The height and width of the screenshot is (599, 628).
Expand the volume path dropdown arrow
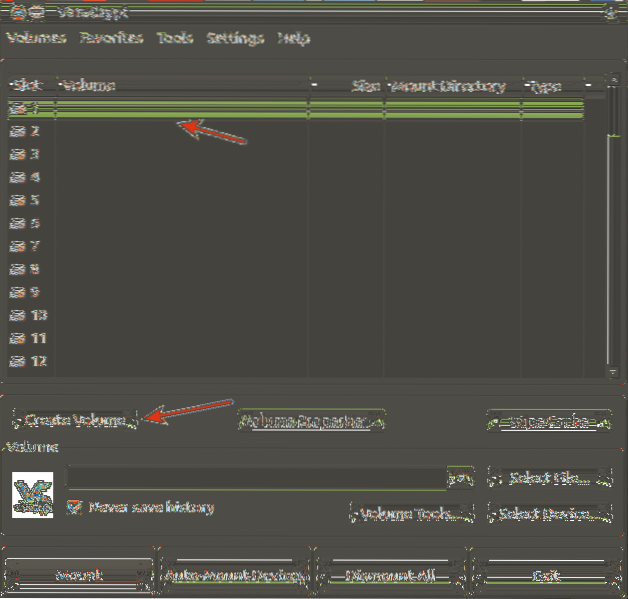tap(460, 478)
